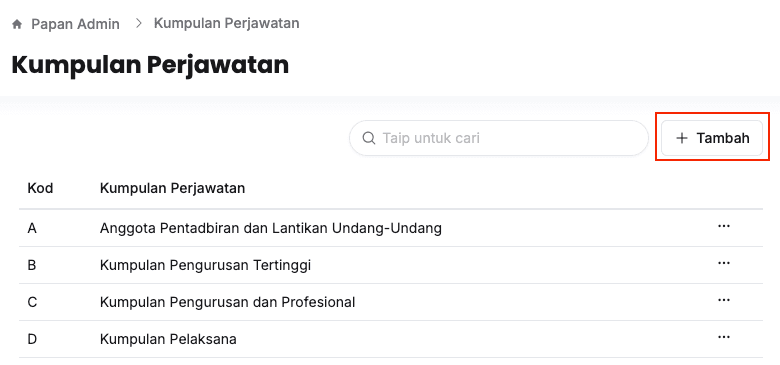Image resolution: width=780 pixels, height=365 pixels.
Task: Select the Kumpulan Pengurusan Tertinggi row
Action: (390, 265)
